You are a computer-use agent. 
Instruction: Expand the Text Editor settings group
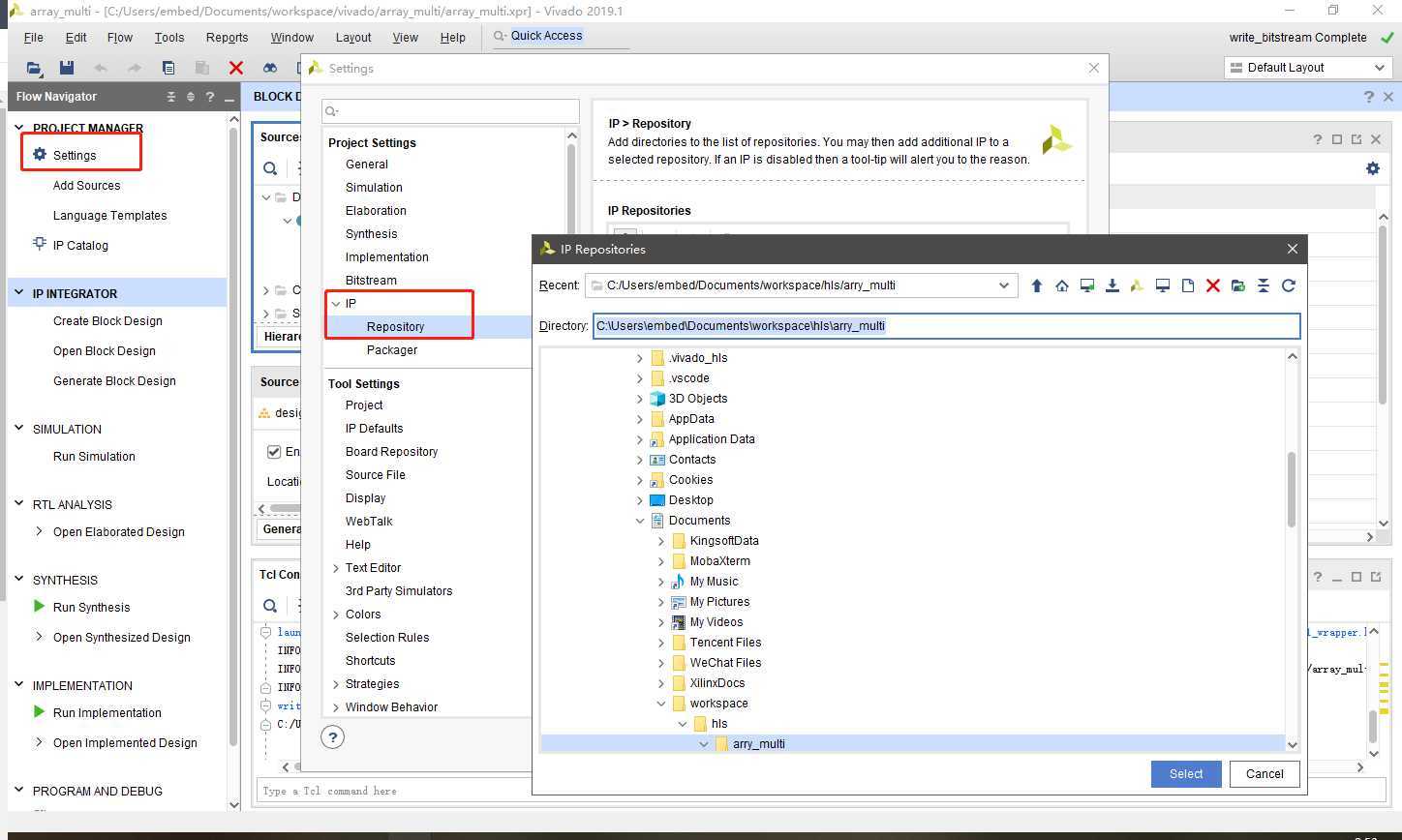point(336,568)
